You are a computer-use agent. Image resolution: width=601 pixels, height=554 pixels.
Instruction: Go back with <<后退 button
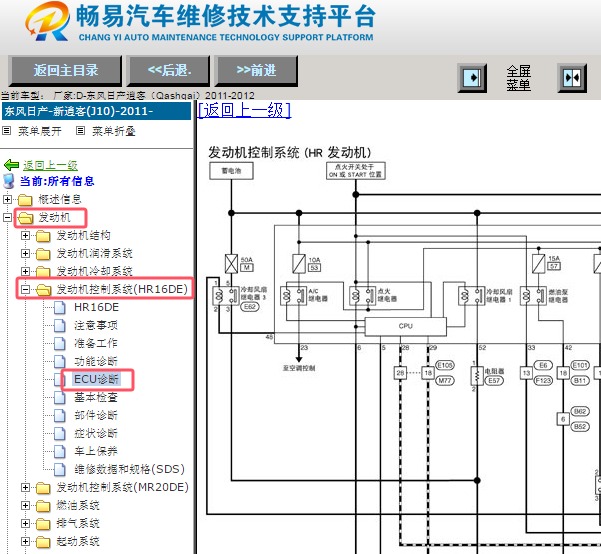[x=169, y=71]
